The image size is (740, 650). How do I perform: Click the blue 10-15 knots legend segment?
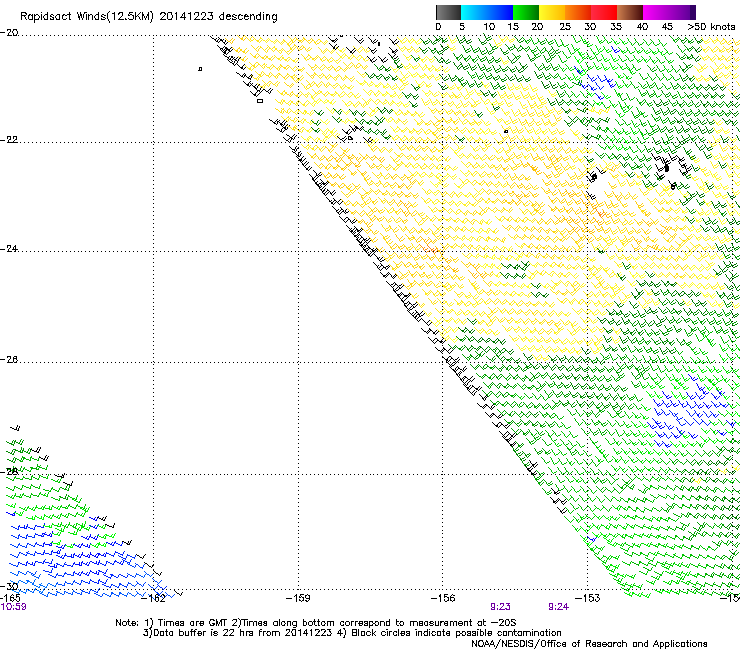(x=500, y=12)
